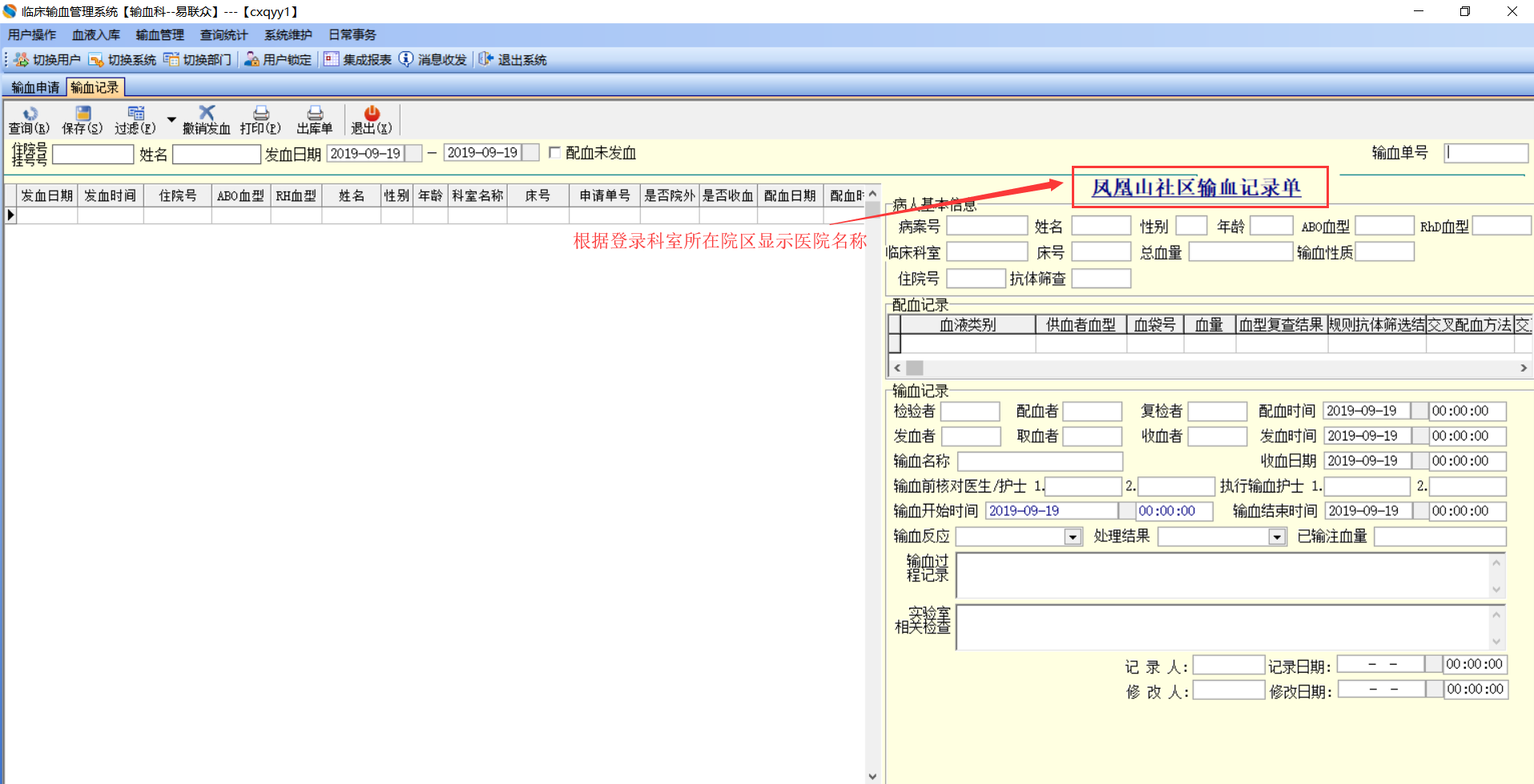
Task: Click the 配血记录 horizontal scrollbar thumb
Action: tap(915, 368)
